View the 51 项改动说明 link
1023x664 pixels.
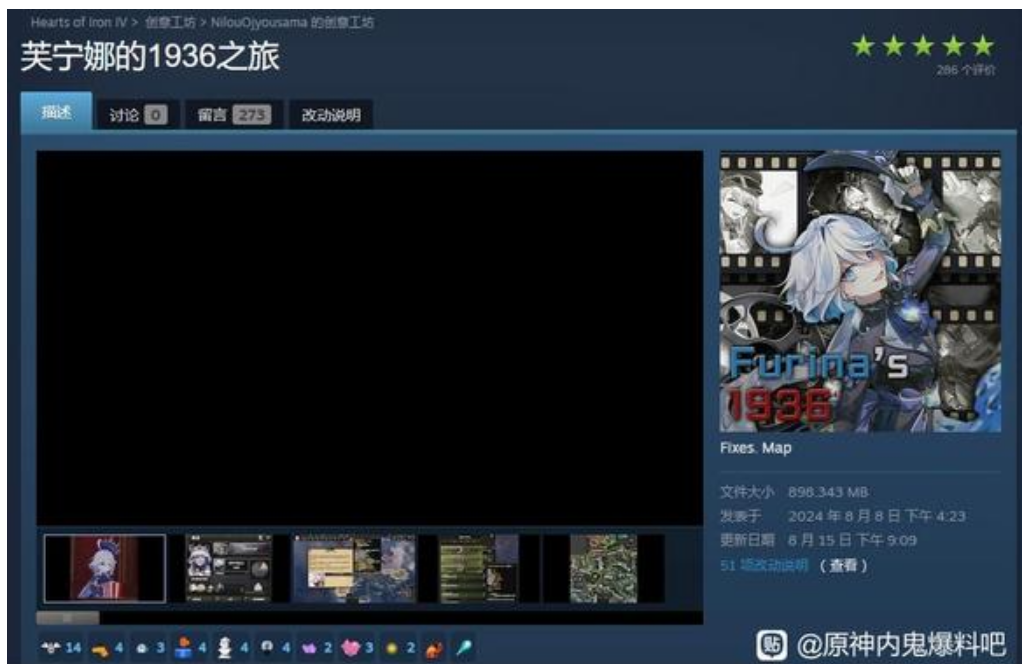click(763, 565)
